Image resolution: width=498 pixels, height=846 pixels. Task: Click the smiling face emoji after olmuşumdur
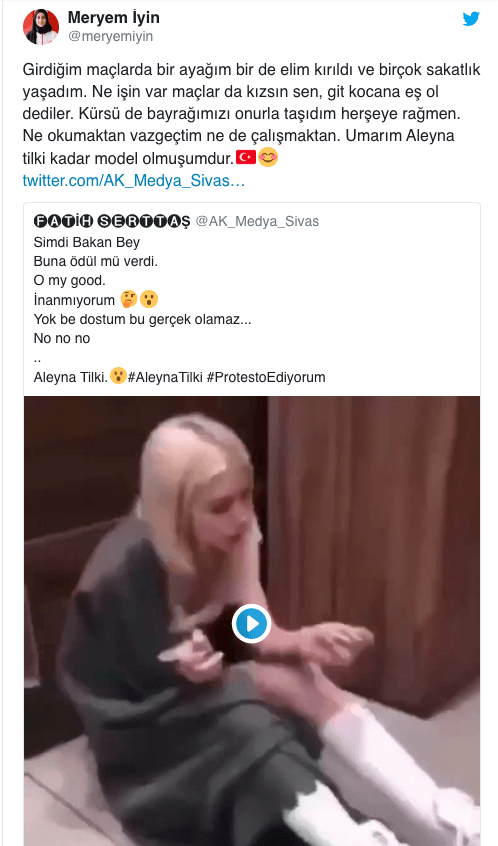click(268, 158)
